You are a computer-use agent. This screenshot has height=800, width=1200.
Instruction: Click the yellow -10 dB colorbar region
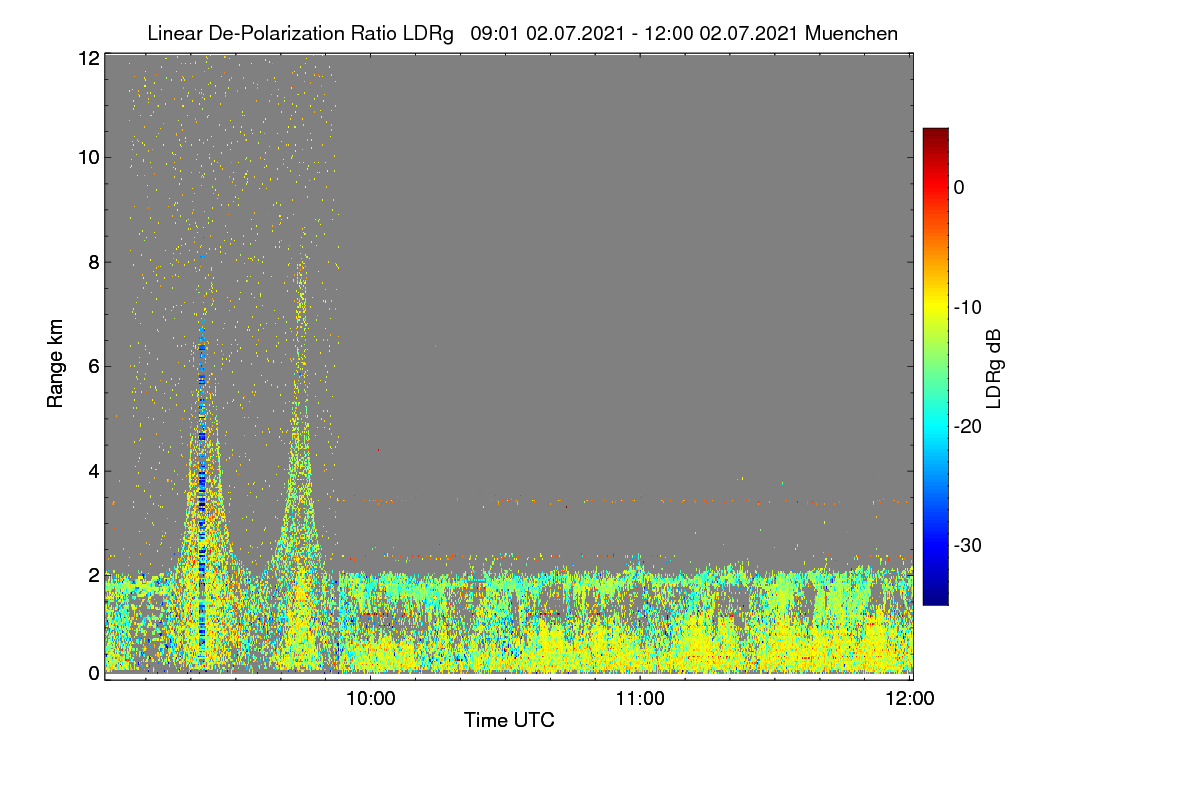coord(935,307)
